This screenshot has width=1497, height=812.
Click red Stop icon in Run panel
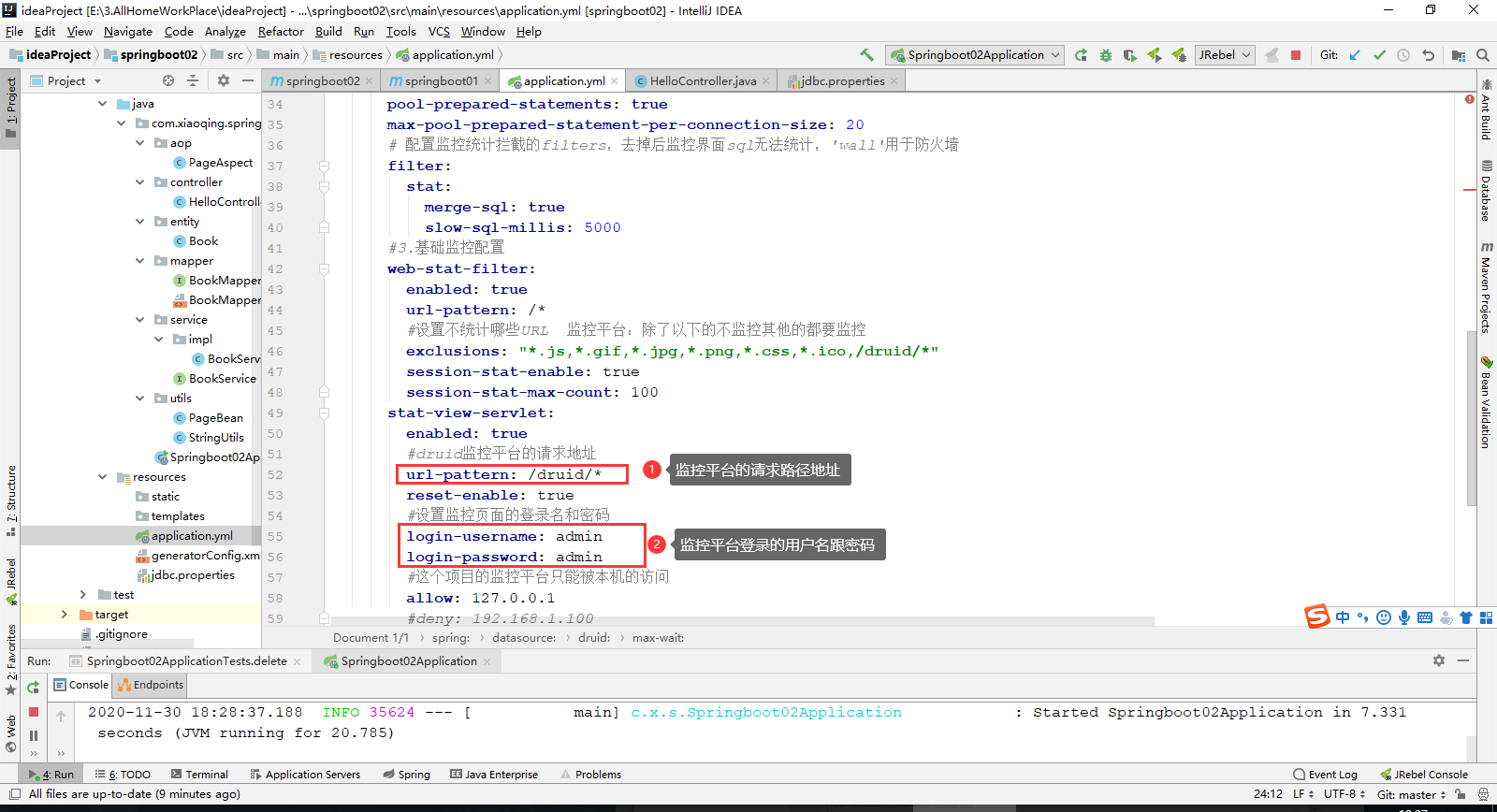click(x=34, y=712)
